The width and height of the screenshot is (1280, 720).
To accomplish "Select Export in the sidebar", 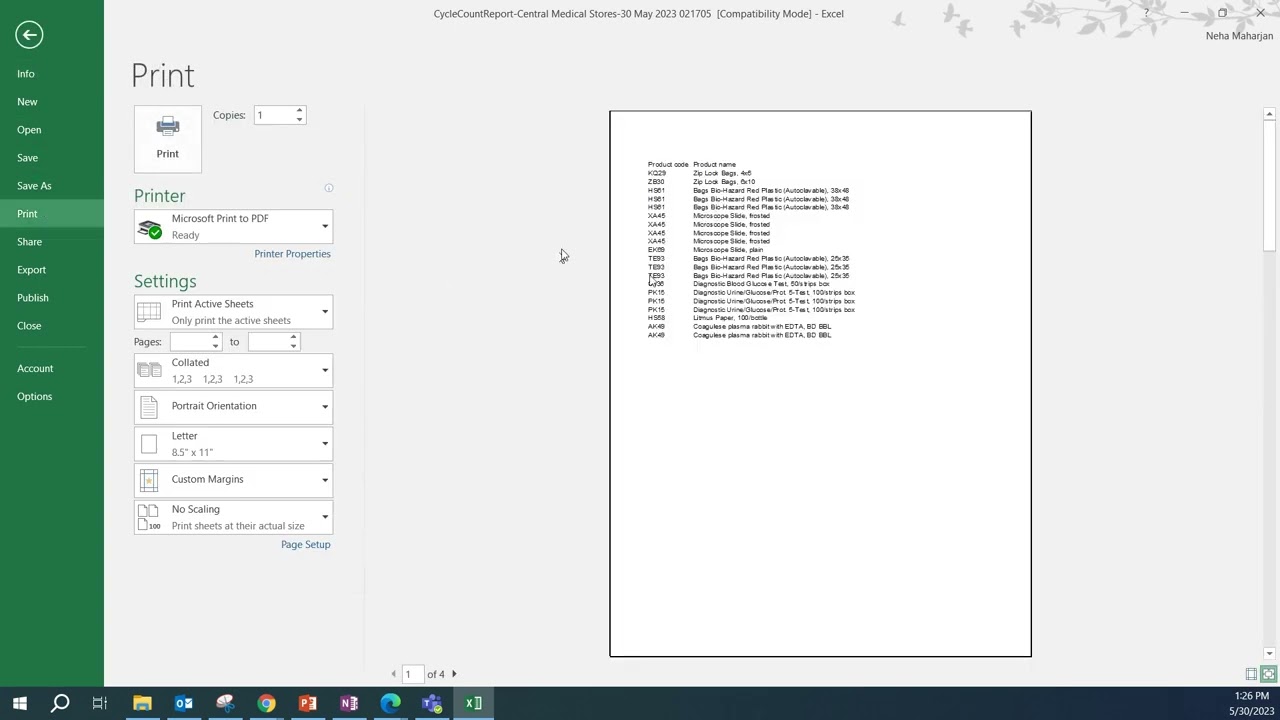I will pyautogui.click(x=52, y=270).
